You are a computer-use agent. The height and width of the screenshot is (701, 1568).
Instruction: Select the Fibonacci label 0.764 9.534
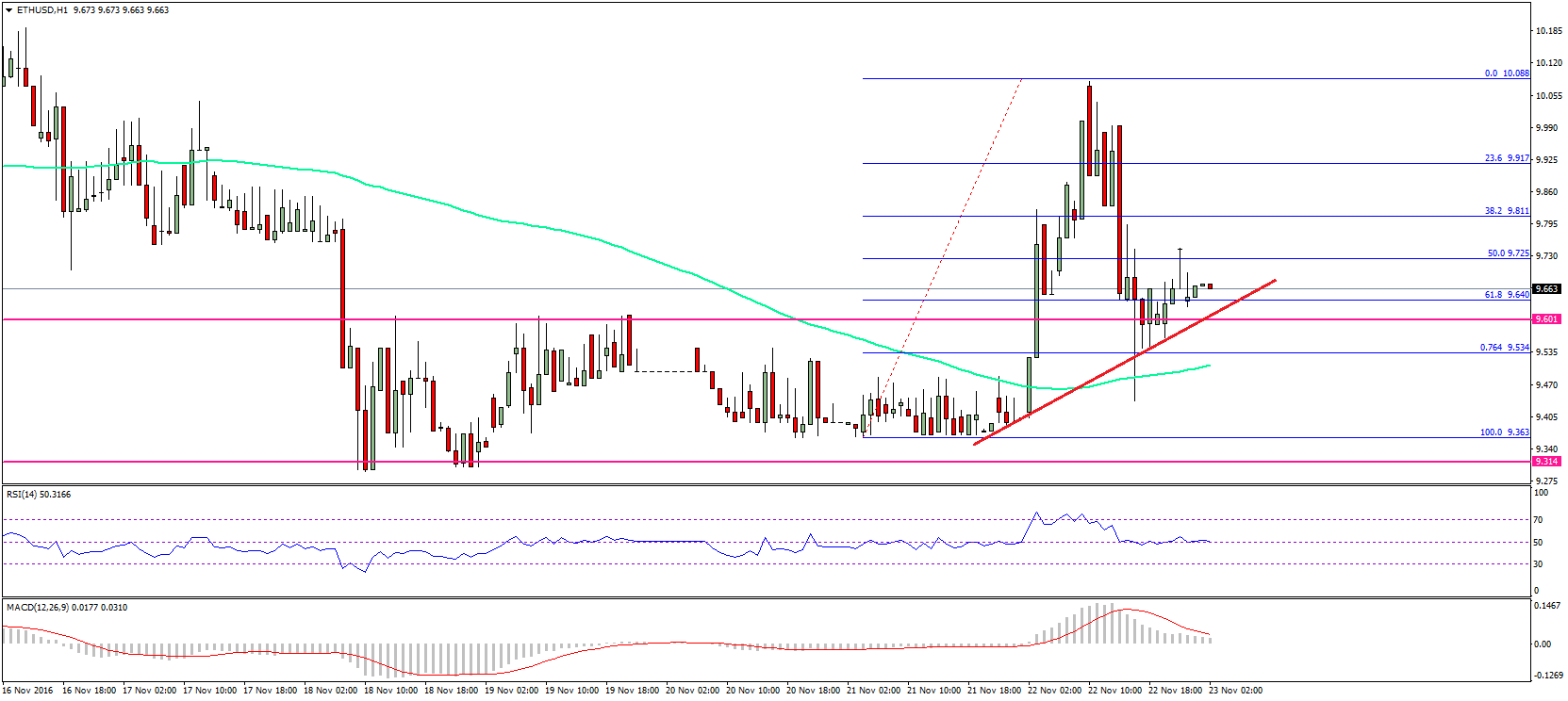(x=1505, y=348)
